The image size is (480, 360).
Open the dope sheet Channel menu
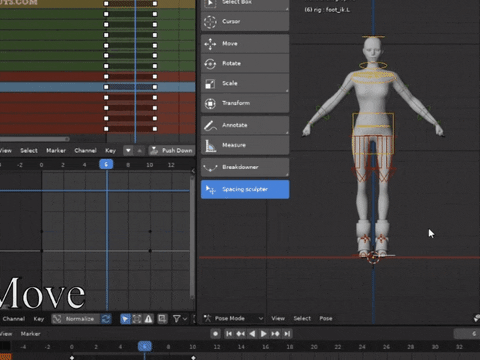click(85, 151)
